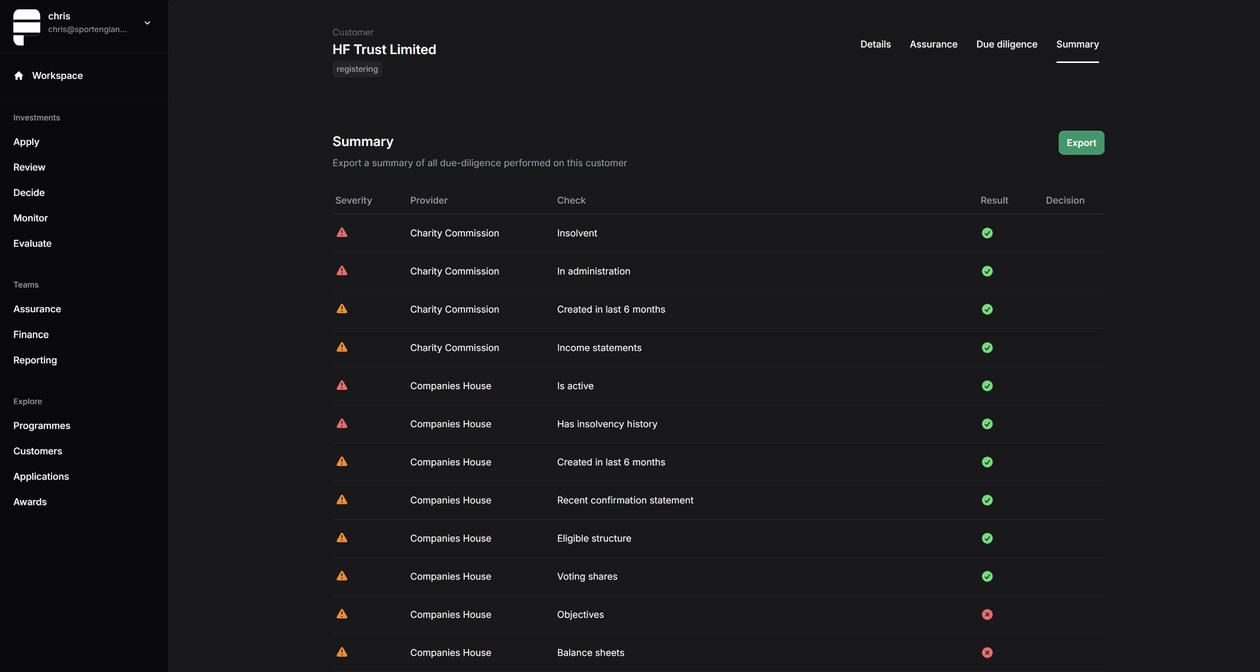This screenshot has height=672, width=1260.
Task: Click red severity icon for Insolvent check
Action: coord(342,233)
